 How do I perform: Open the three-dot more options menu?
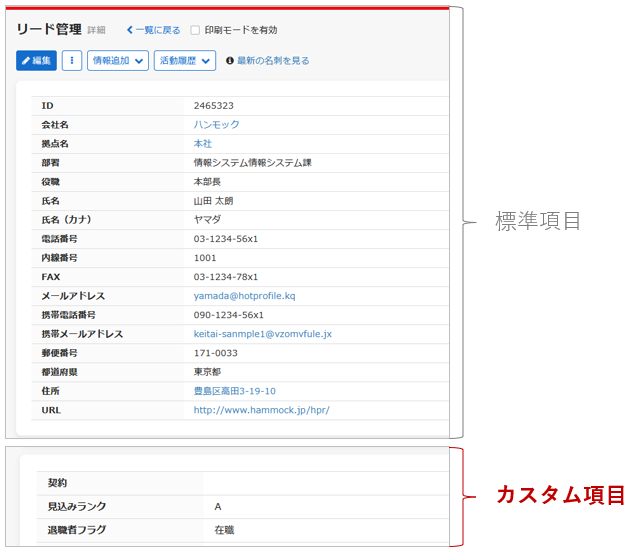(72, 61)
